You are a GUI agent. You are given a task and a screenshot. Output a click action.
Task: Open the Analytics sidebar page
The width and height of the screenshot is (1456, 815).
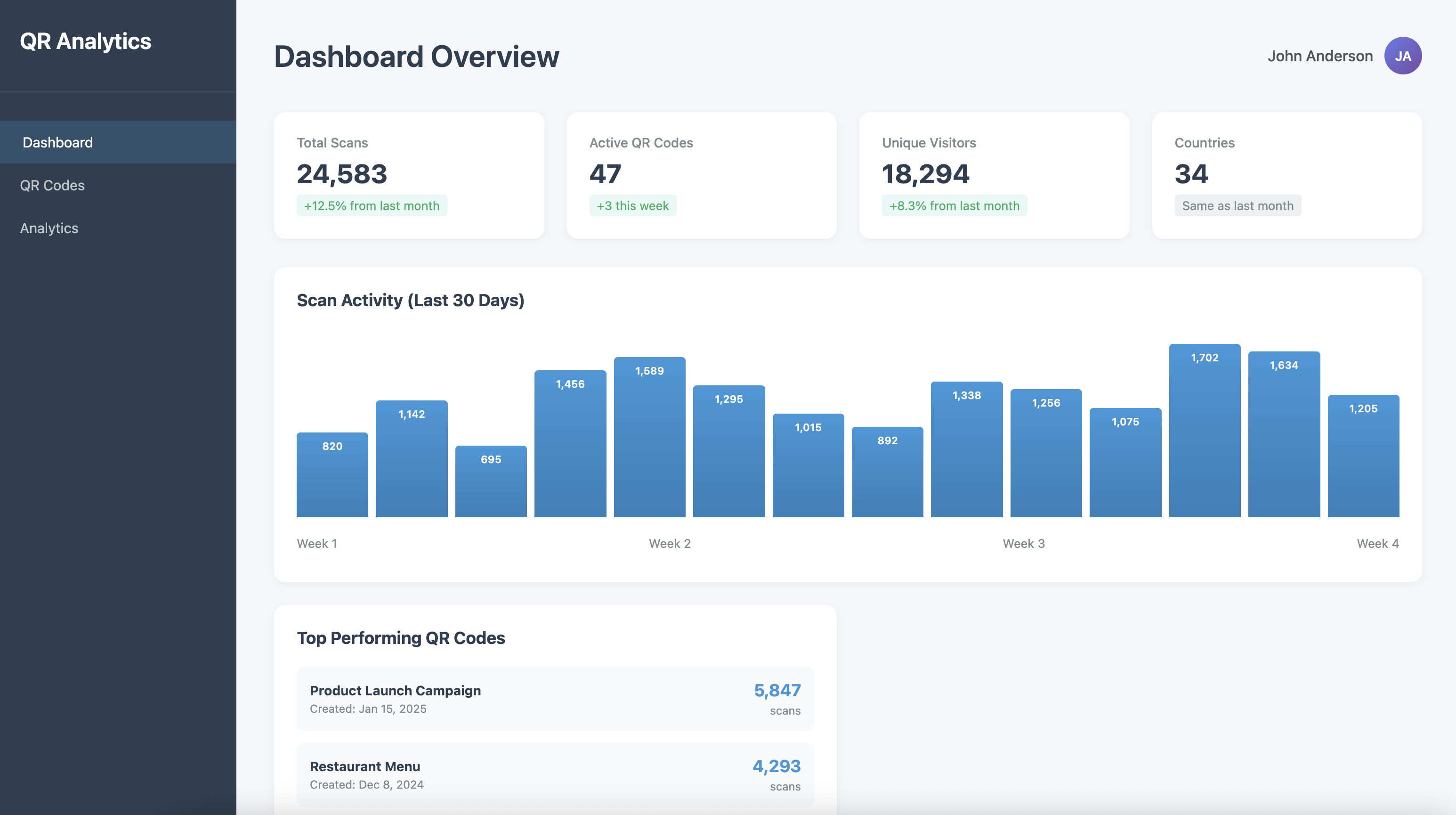(49, 228)
